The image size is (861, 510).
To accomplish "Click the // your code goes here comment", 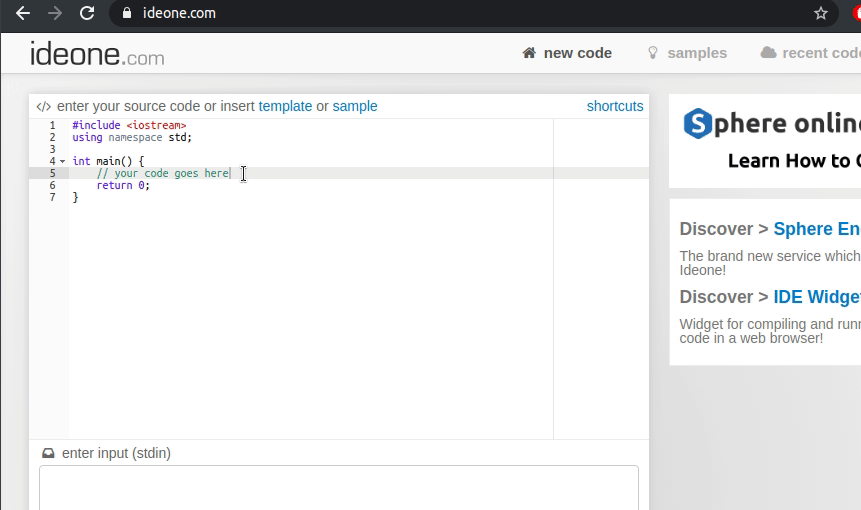I will click(x=163, y=173).
